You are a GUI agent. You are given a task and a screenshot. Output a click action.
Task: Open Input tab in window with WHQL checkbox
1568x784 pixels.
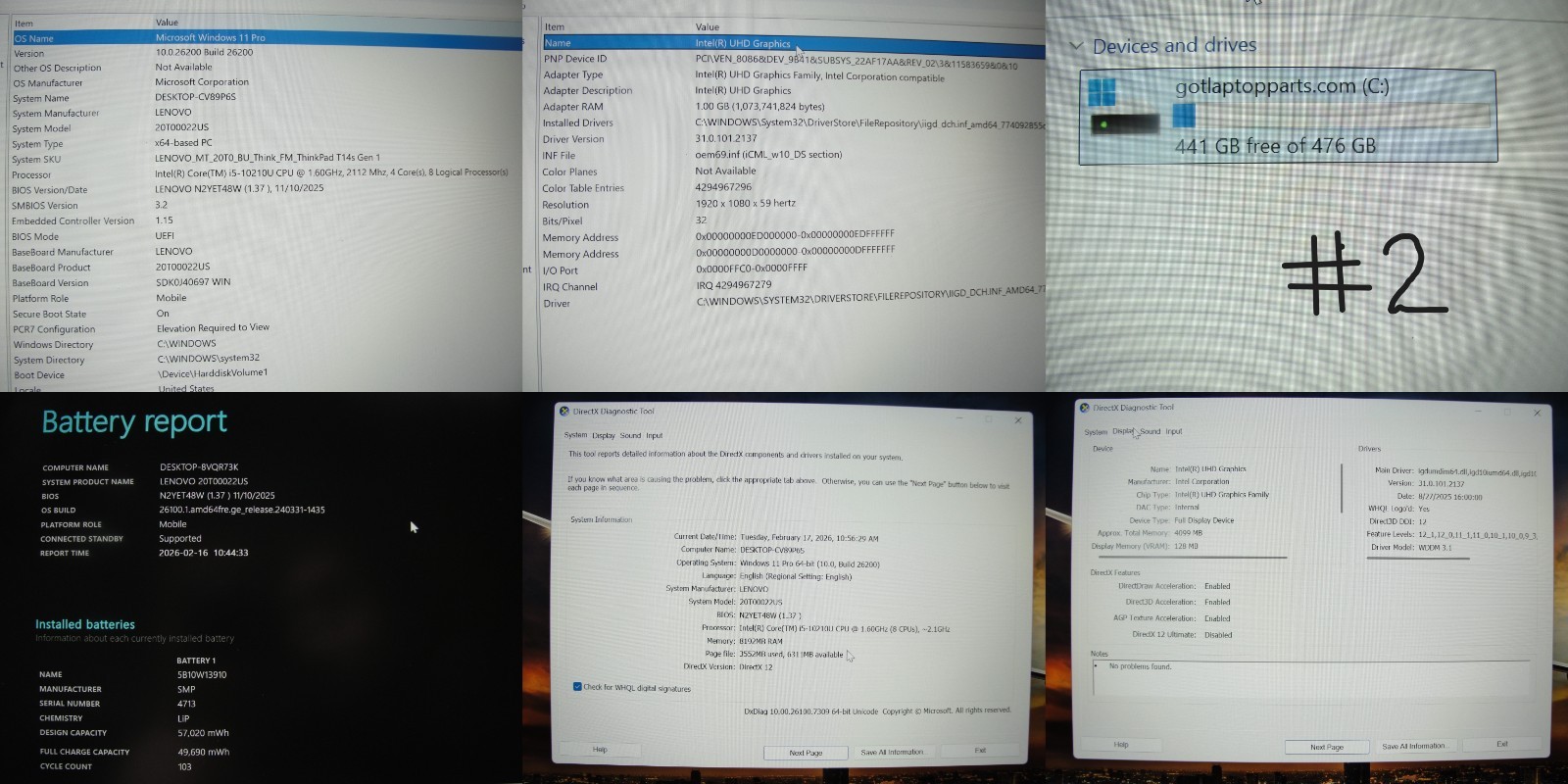pyautogui.click(x=654, y=435)
